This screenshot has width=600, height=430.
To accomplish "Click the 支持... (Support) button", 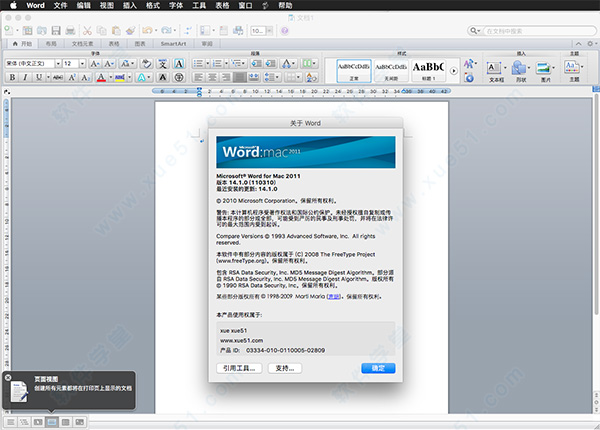I will coord(285,368).
